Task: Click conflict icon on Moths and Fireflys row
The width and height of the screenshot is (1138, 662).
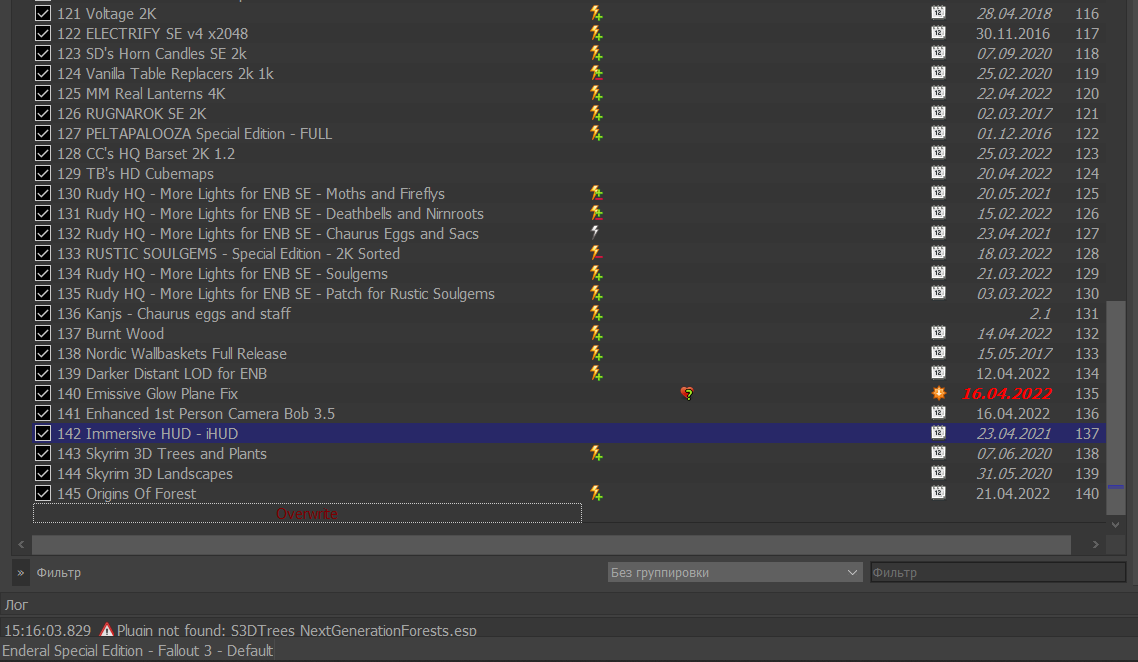Action: pos(596,193)
